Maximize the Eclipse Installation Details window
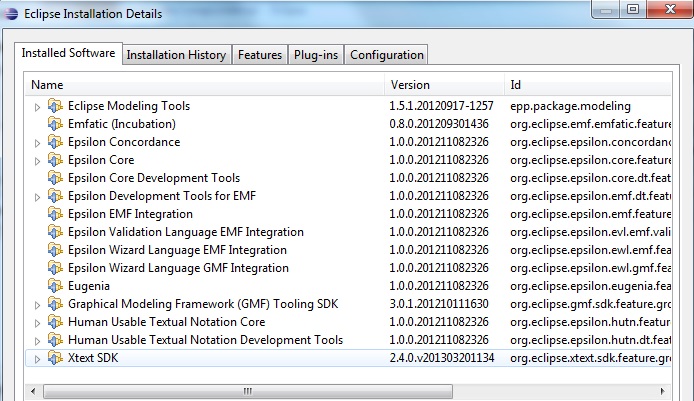The image size is (694, 401). 633,9
